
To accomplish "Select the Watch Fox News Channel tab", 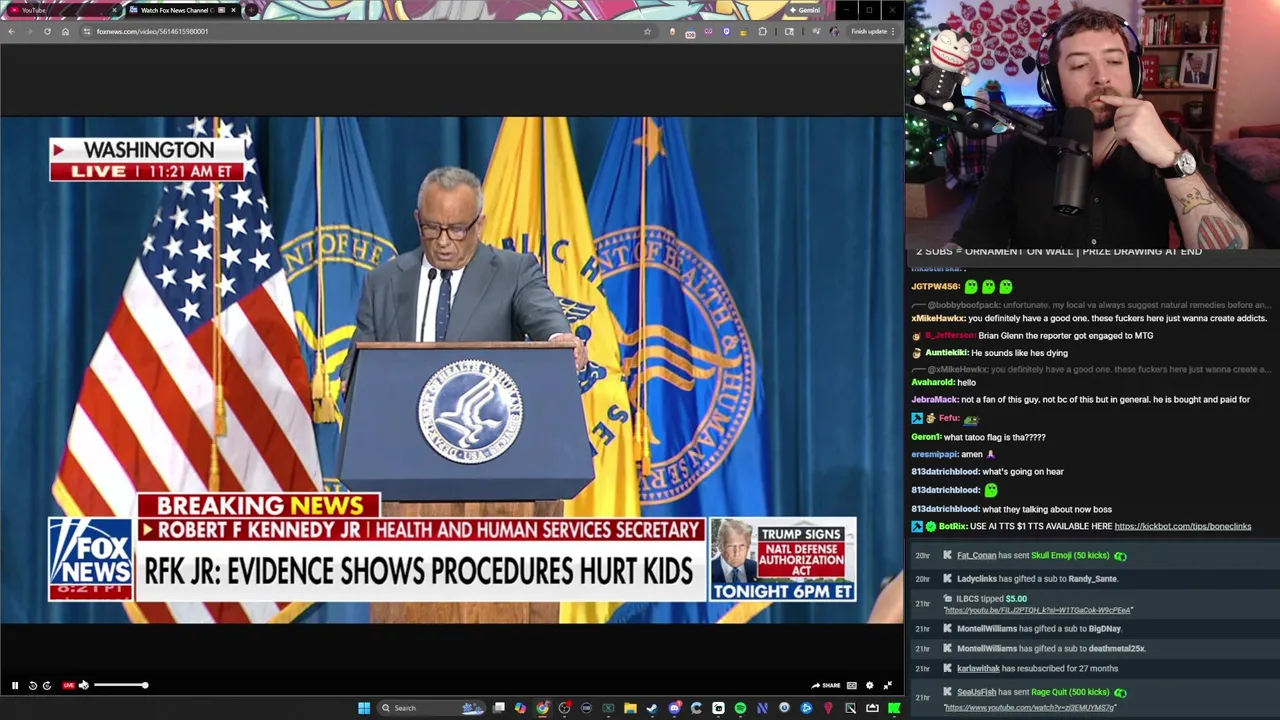I will coord(175,10).
